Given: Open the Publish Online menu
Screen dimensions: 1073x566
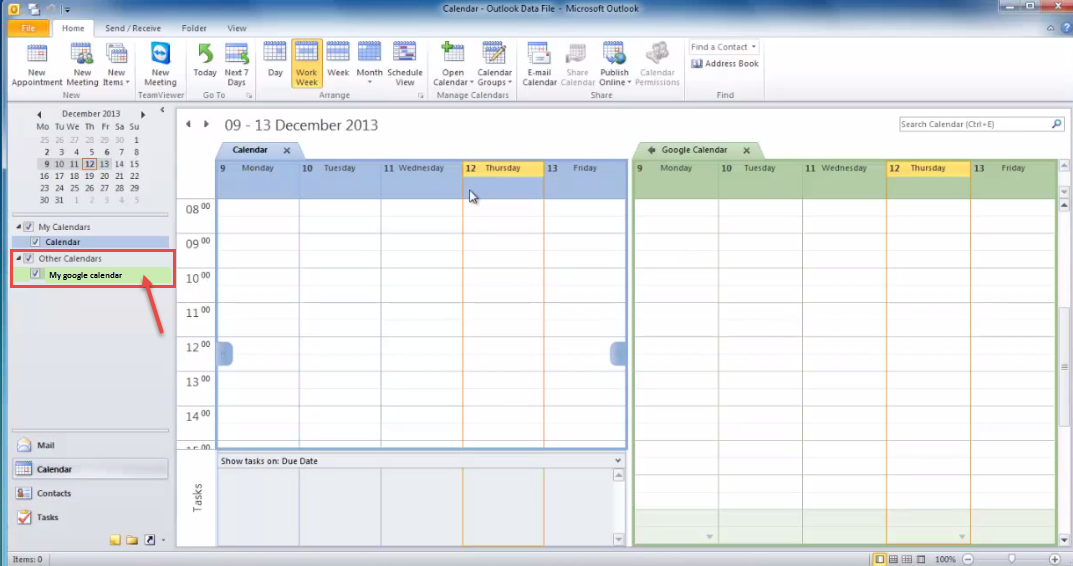Looking at the screenshot, I should pyautogui.click(x=614, y=64).
